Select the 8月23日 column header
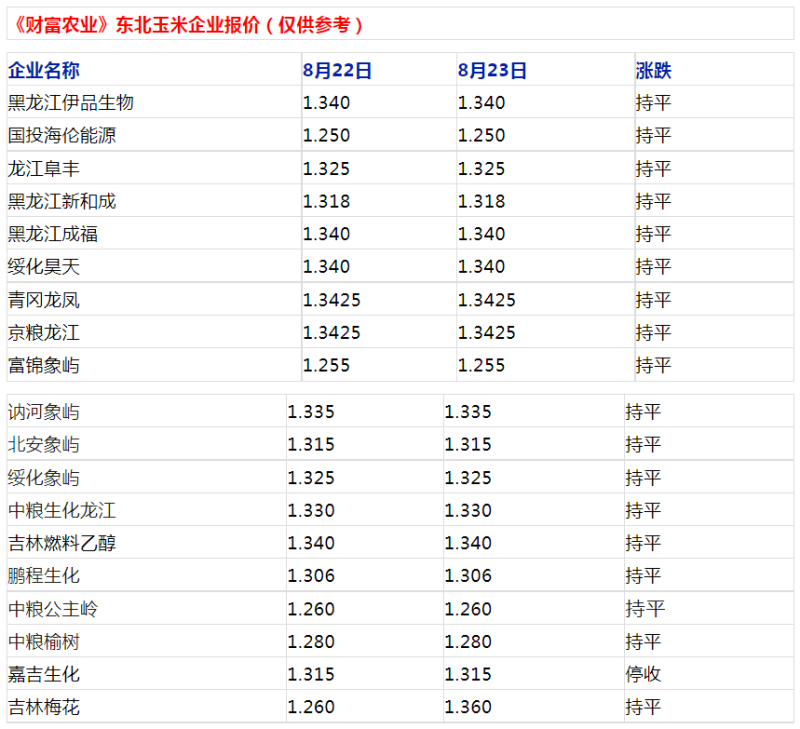 492,70
